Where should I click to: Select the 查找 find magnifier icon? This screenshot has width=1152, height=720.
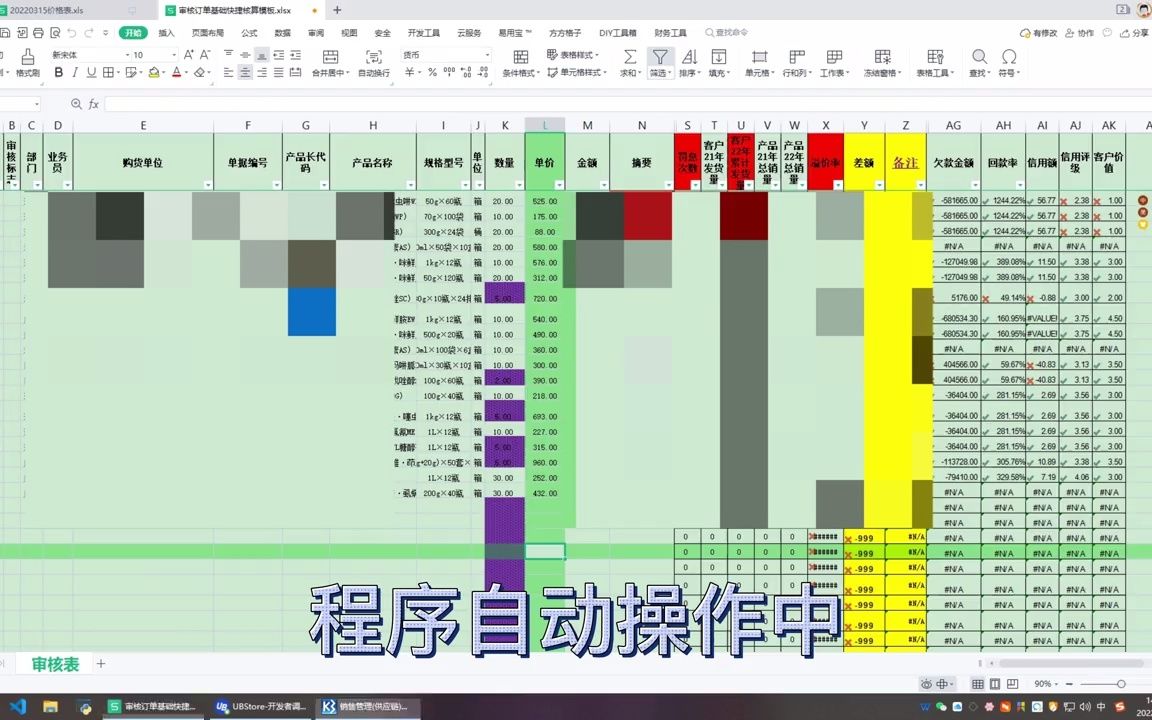[980, 57]
